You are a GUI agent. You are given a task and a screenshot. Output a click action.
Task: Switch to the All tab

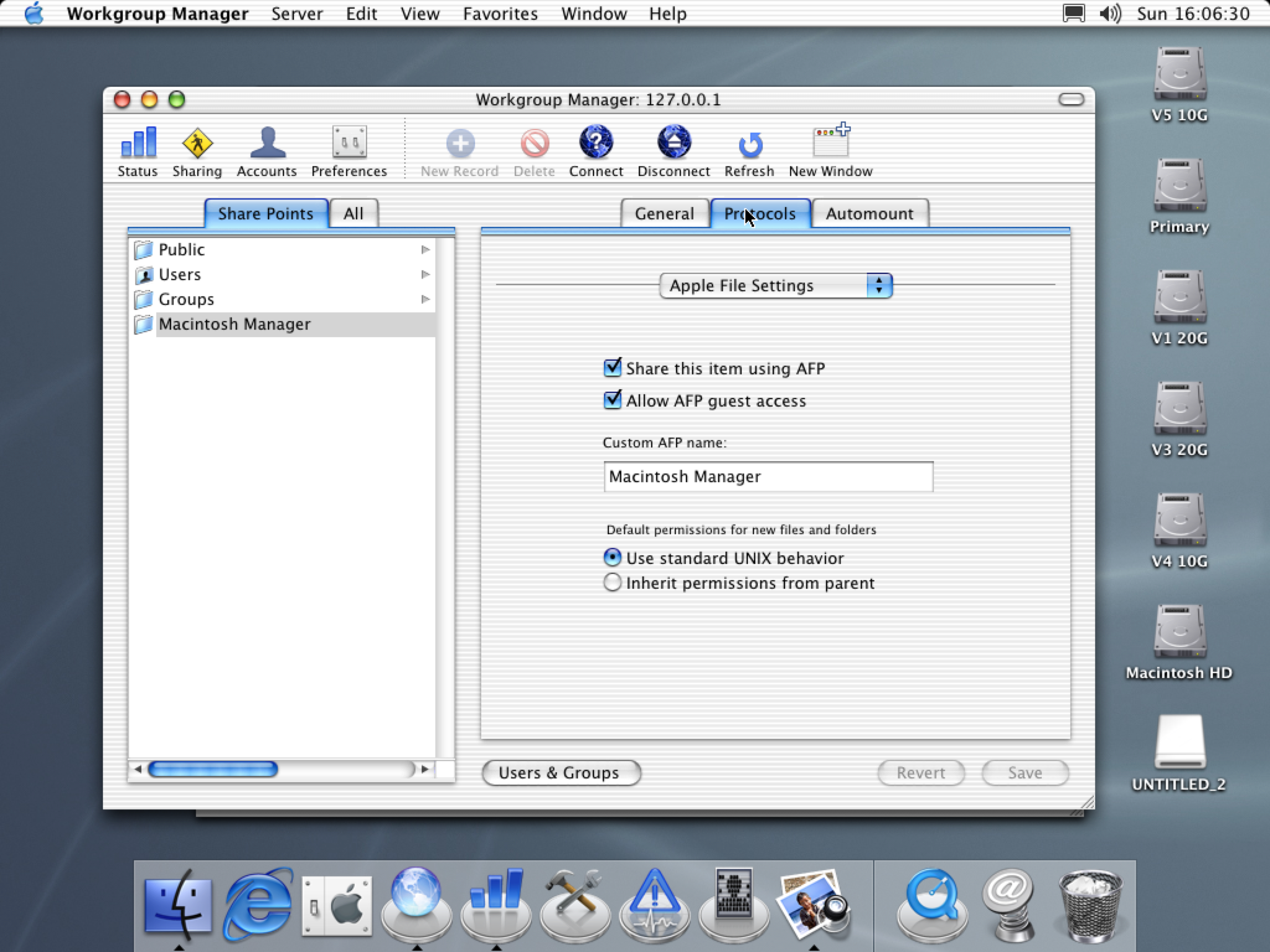click(x=353, y=214)
